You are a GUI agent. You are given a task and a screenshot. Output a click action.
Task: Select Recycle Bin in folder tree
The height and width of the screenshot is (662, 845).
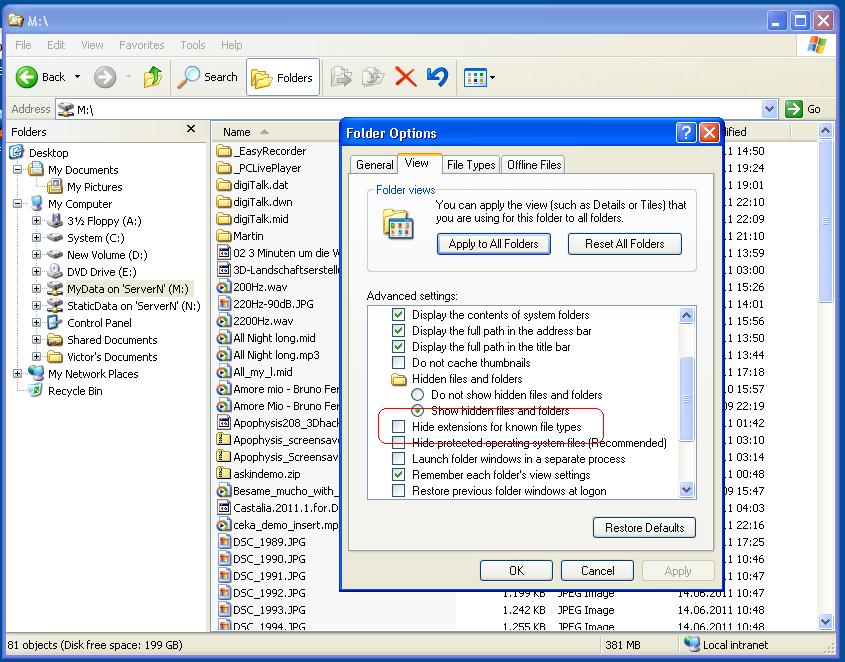pyautogui.click(x=74, y=391)
